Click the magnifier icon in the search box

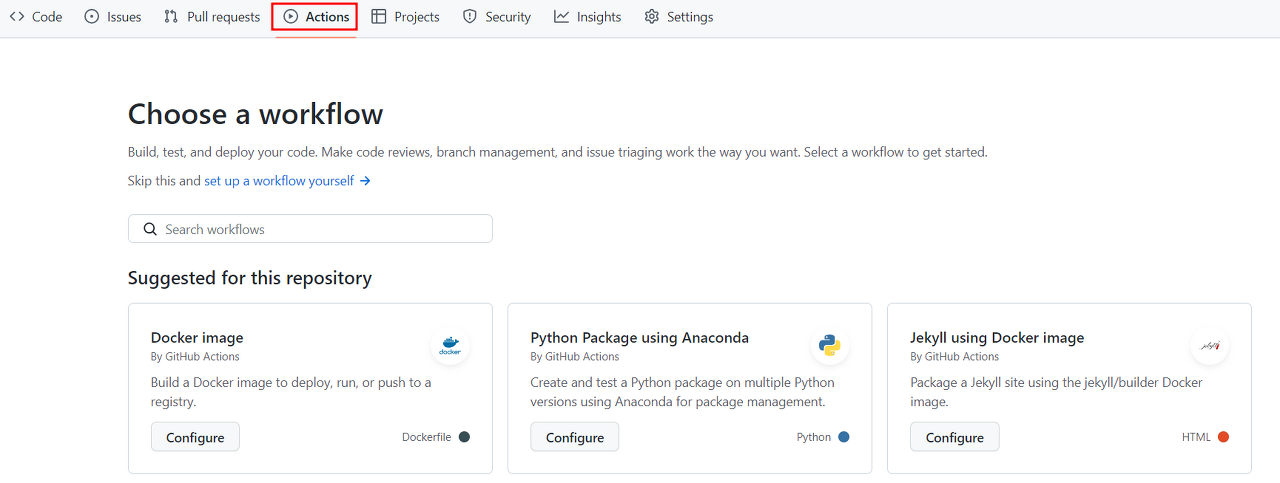(x=150, y=229)
